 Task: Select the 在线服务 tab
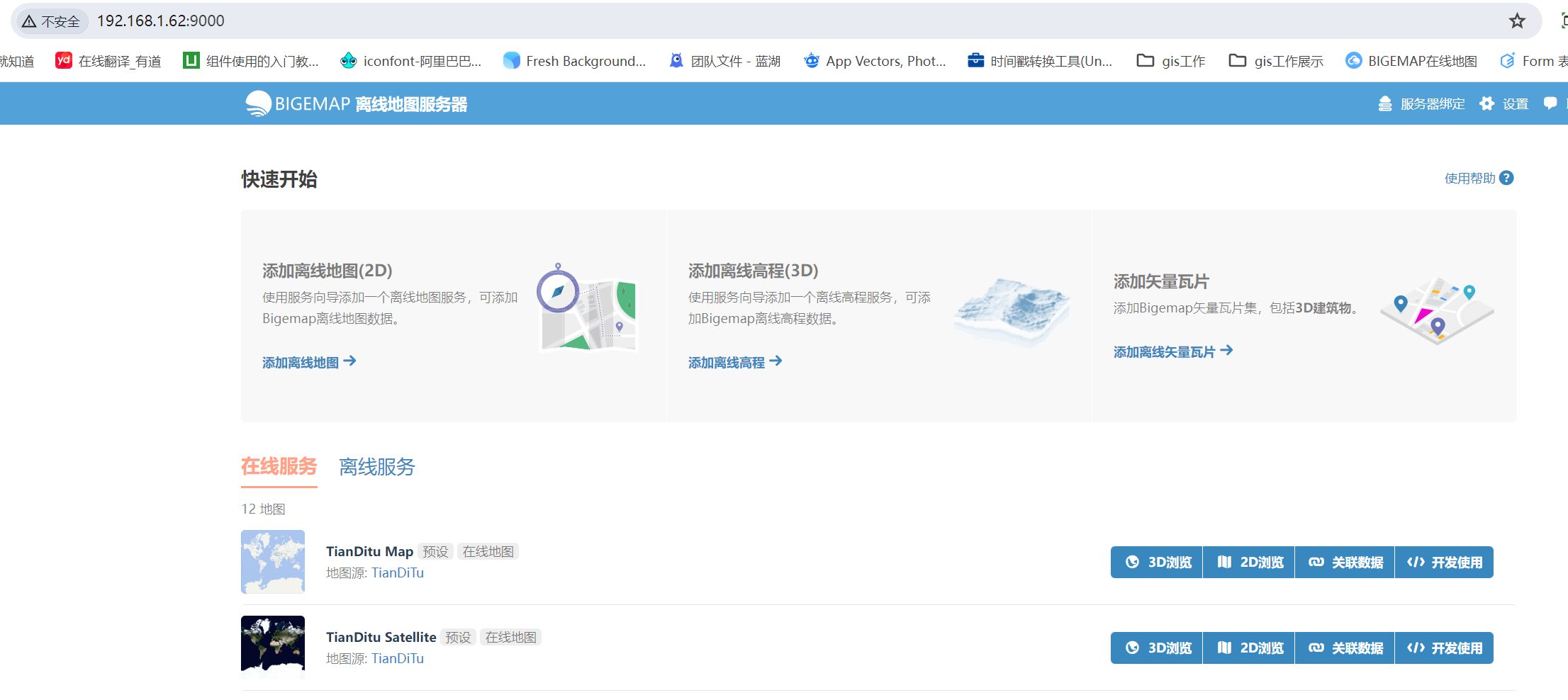coord(279,466)
